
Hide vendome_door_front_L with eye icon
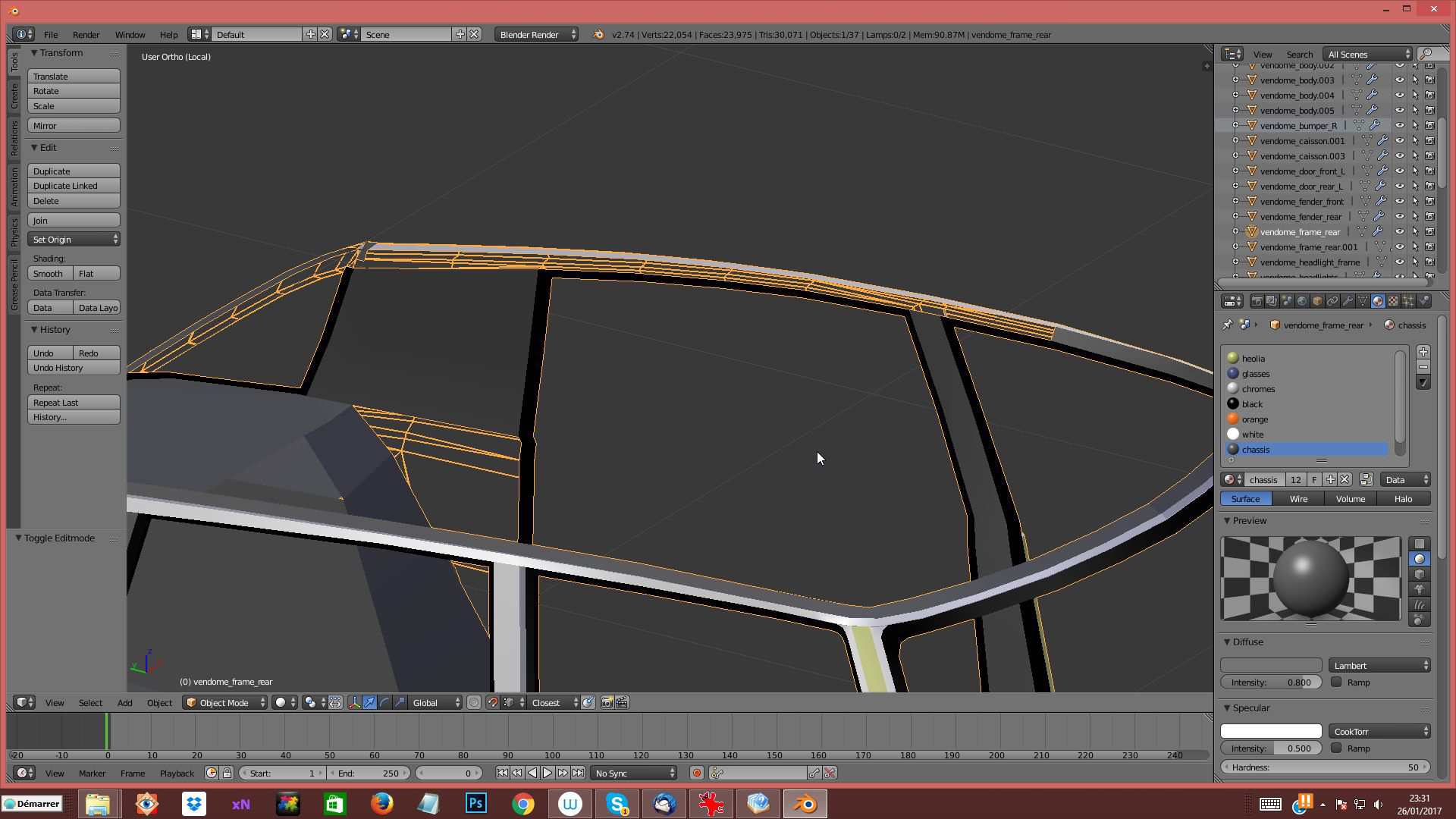1400,171
